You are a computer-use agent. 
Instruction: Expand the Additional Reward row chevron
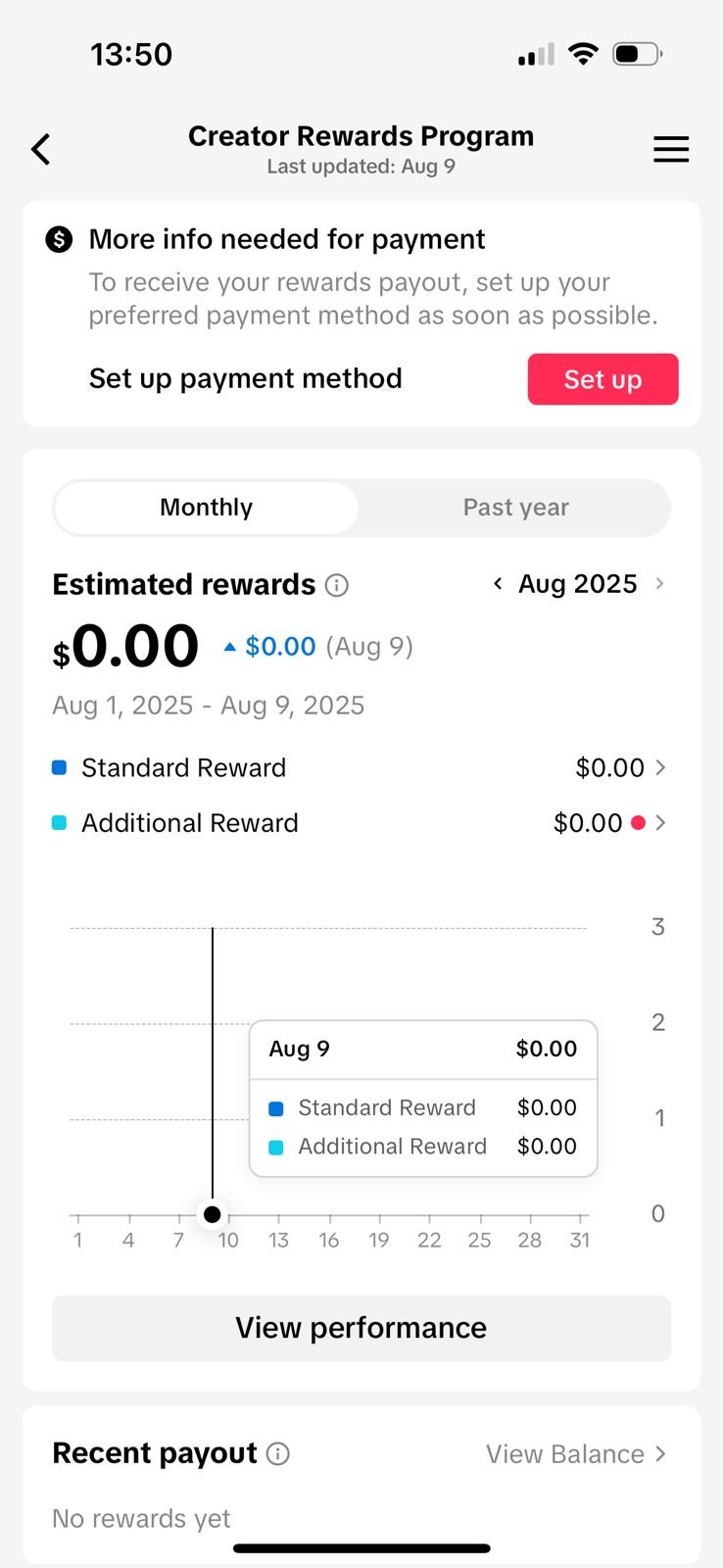[660, 822]
